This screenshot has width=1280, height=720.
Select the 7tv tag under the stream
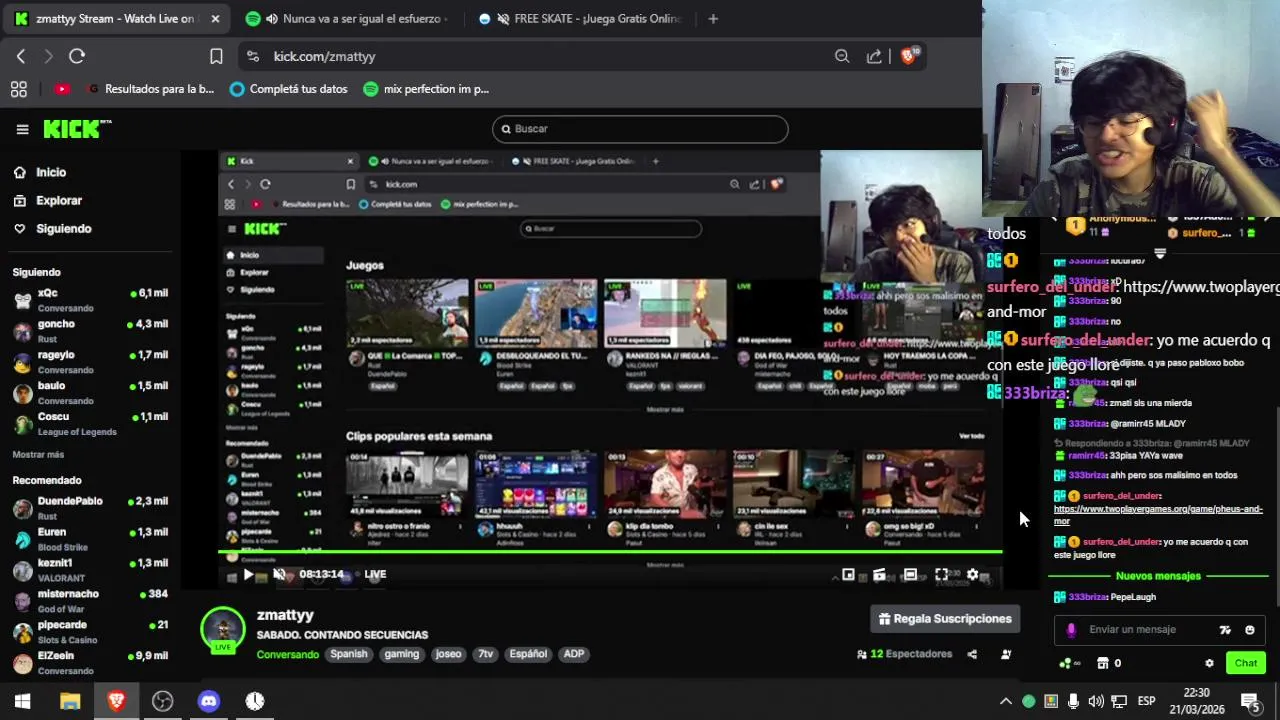[485, 654]
